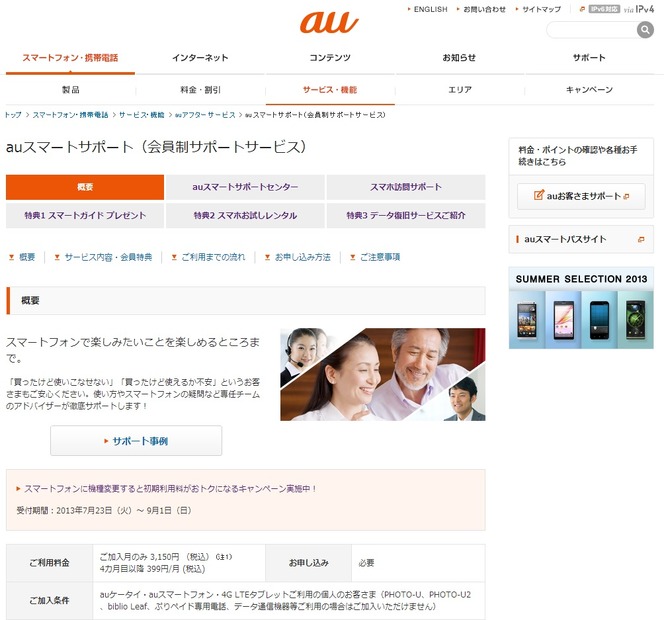Switch to auスマートサポートセンター tab
Image resolution: width=664 pixels, height=620 pixels.
point(245,187)
